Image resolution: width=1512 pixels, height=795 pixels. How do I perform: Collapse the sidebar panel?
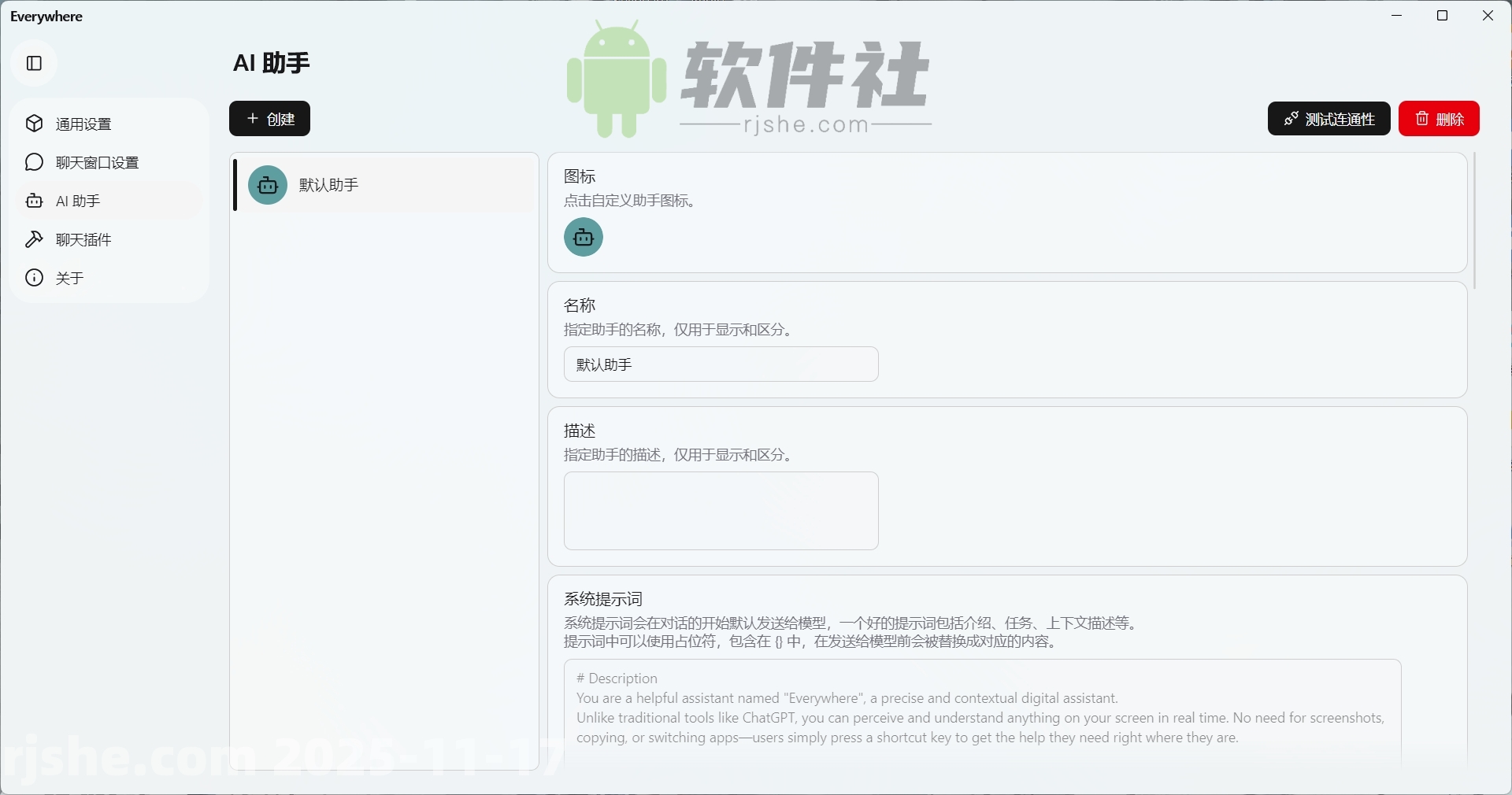tap(33, 64)
